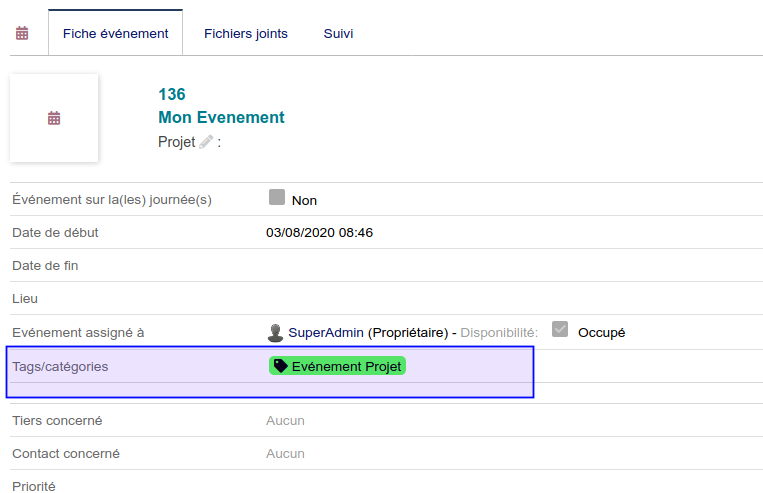
Task: Open the Evénement Projet category text
Action: [346, 366]
